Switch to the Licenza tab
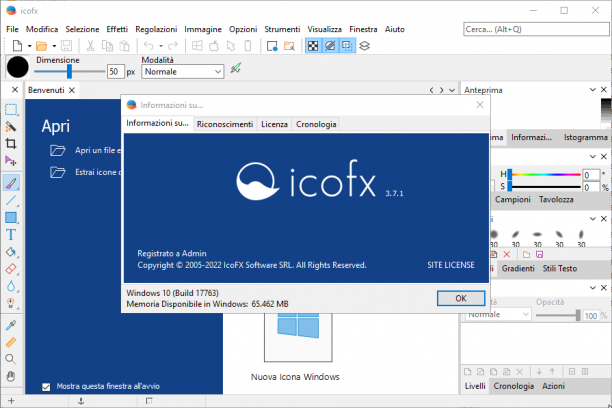Screen dimensions: 612x408 click(274, 124)
